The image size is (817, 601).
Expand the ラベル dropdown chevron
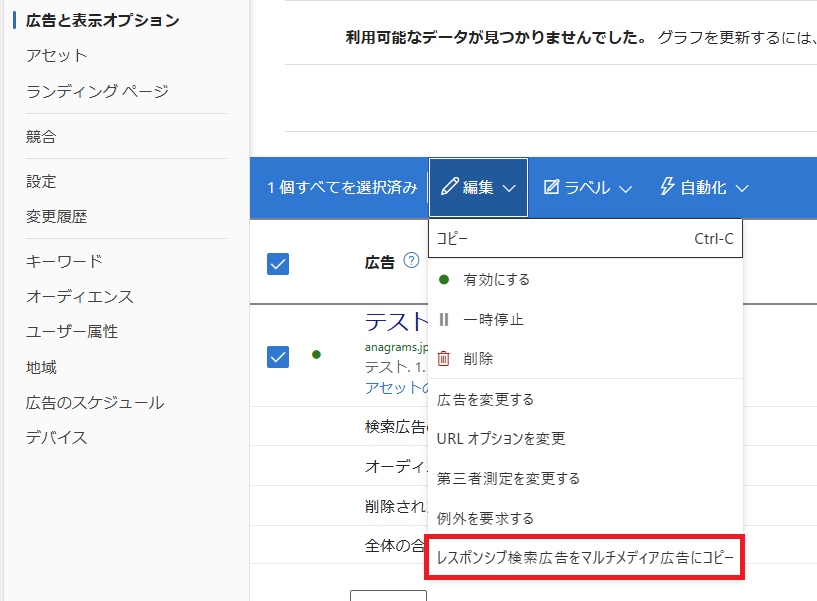coord(625,188)
